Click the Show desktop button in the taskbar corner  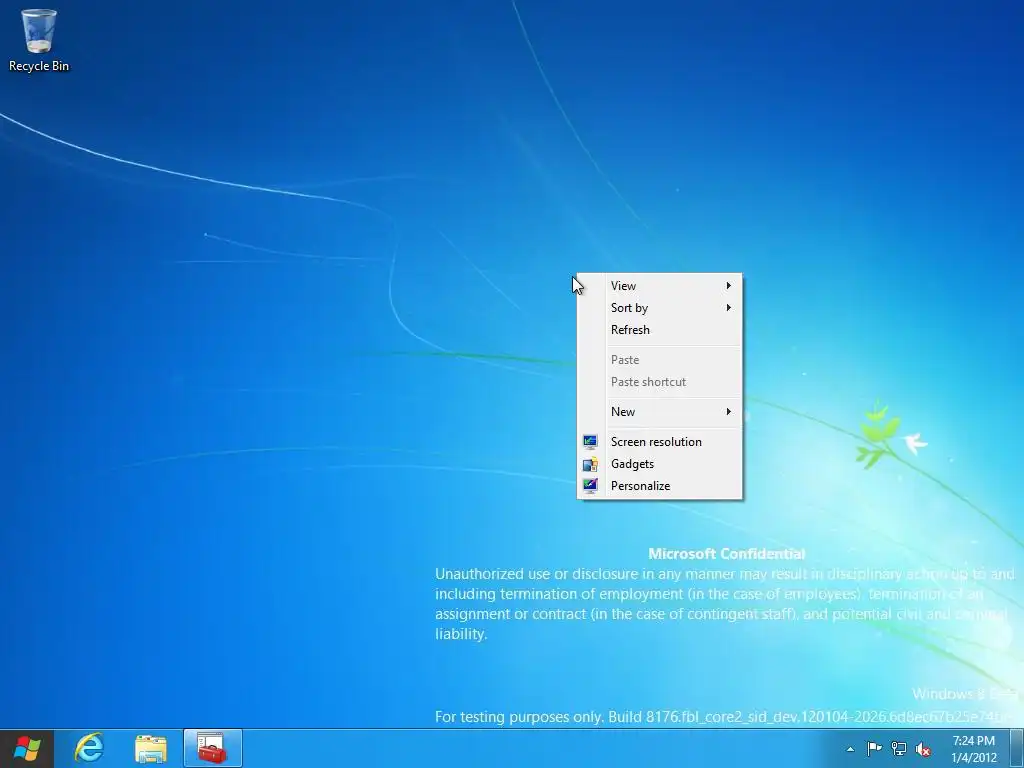click(x=1017, y=749)
